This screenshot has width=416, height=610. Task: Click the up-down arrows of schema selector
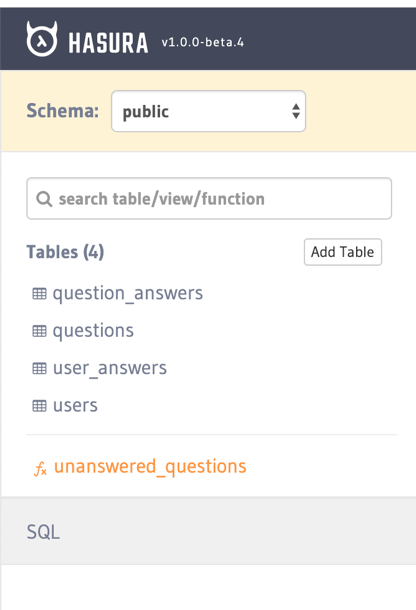(296, 111)
